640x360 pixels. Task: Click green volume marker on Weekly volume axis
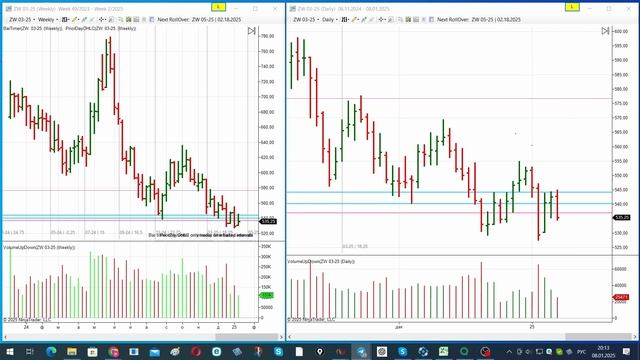[267, 295]
